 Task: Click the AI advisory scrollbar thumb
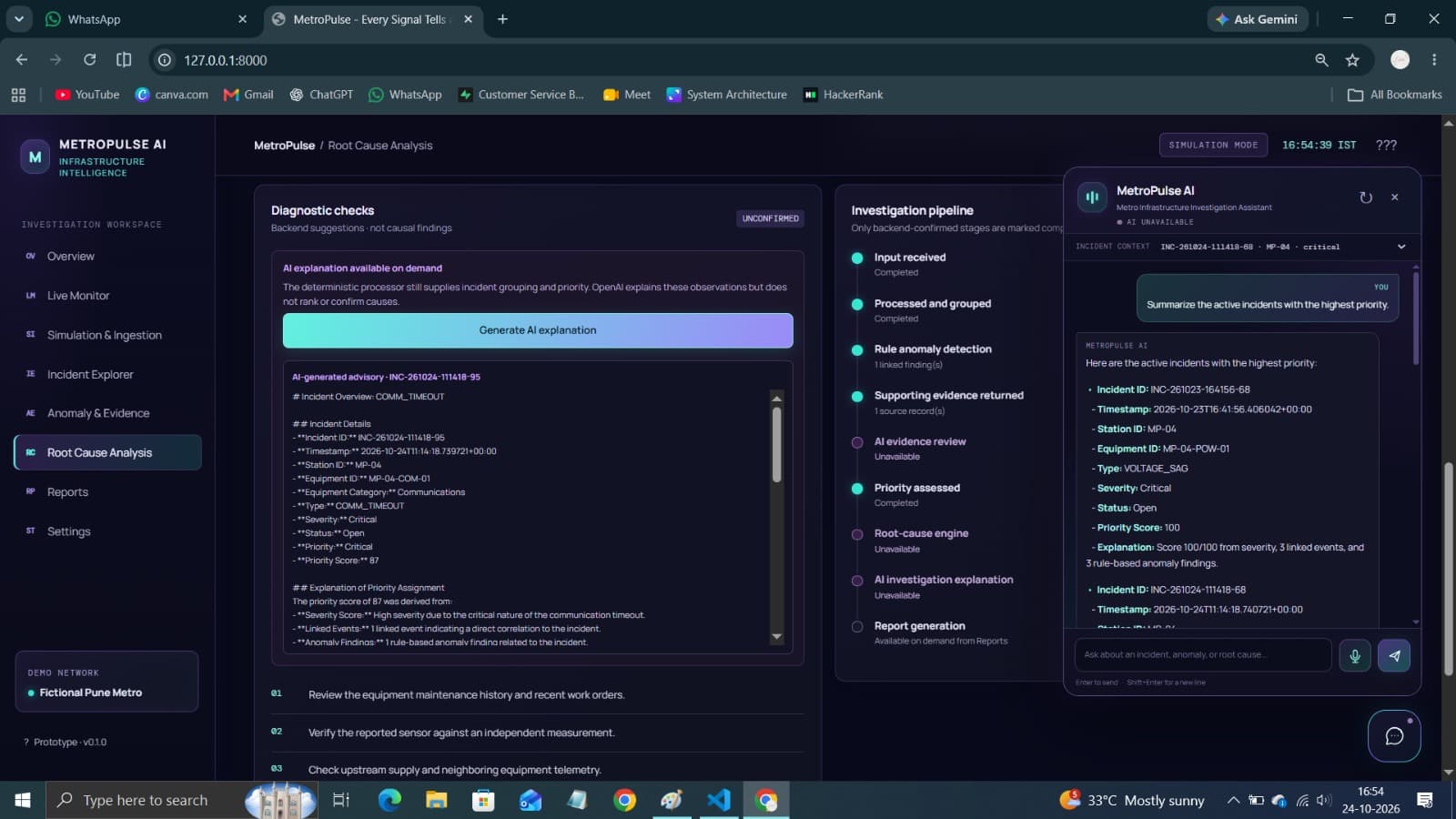(x=776, y=444)
